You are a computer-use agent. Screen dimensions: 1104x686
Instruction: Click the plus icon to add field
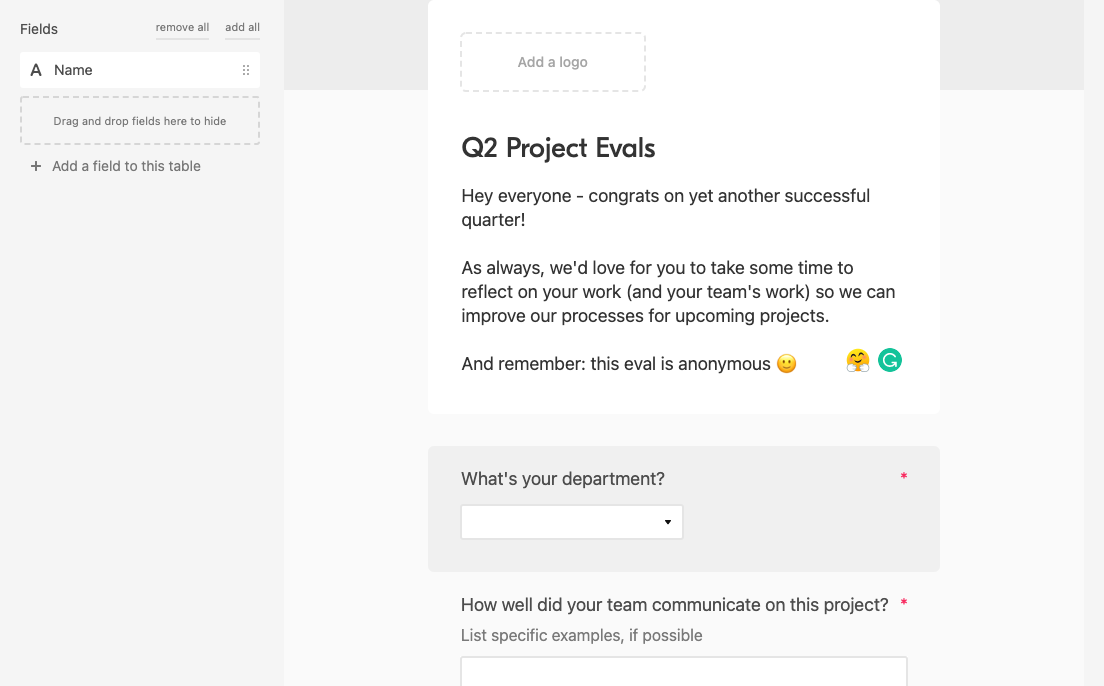36,166
